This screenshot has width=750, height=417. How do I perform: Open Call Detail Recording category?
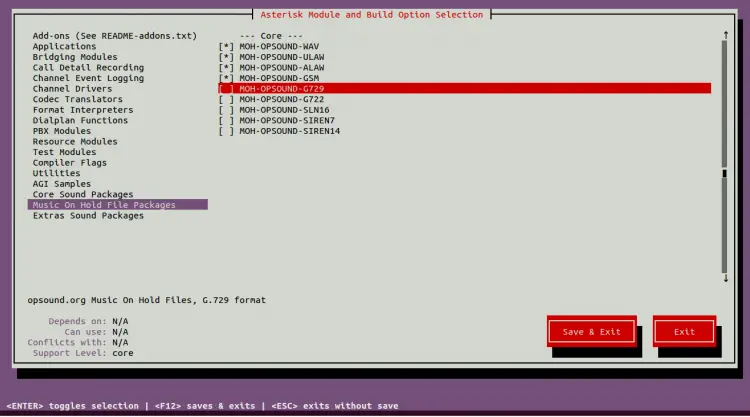click(88, 67)
